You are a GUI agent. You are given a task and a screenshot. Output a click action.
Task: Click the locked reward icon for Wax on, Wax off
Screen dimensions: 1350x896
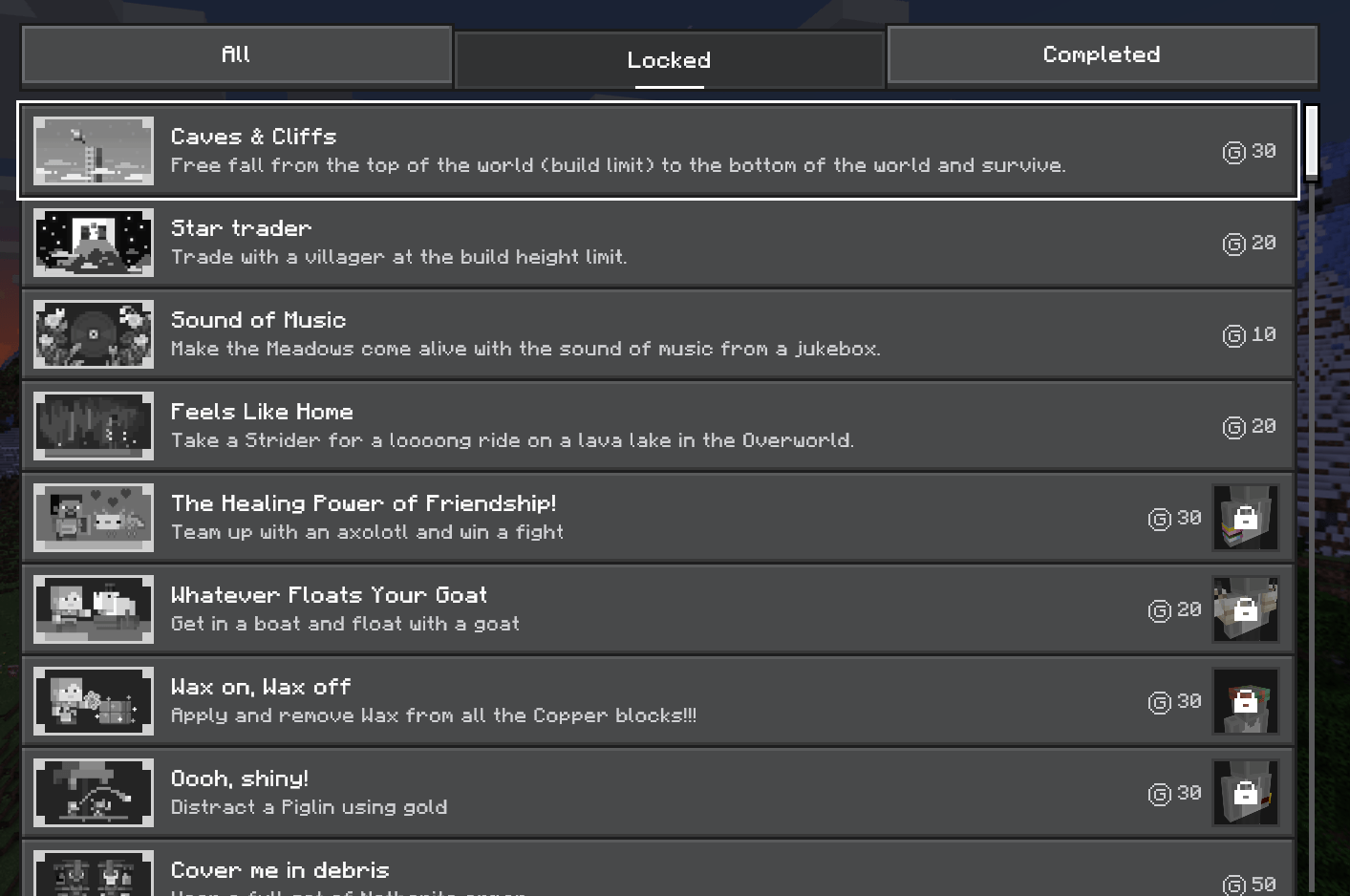click(1246, 701)
